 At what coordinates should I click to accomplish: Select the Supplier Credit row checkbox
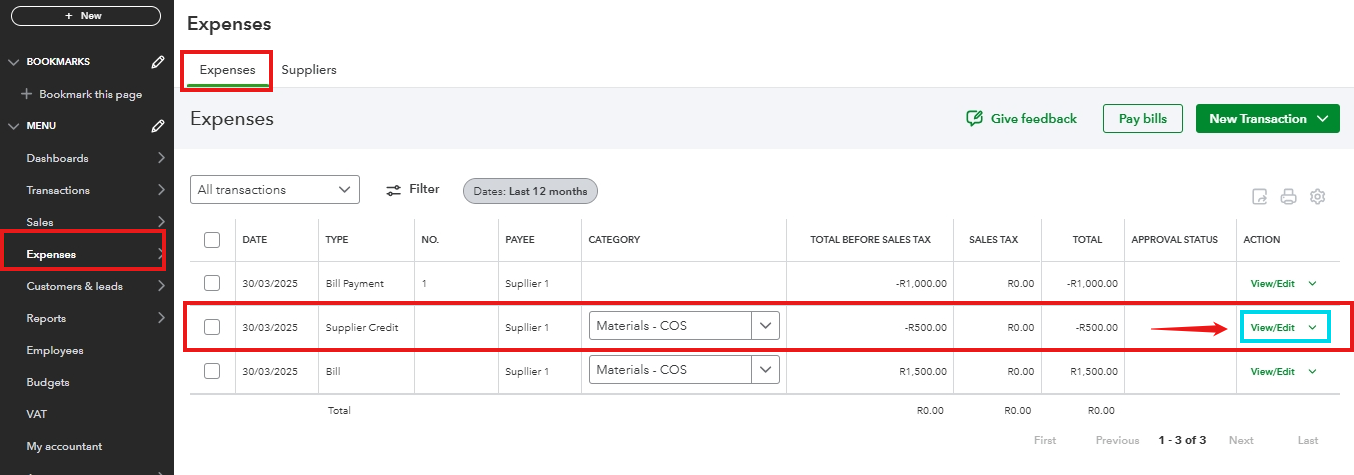212,327
